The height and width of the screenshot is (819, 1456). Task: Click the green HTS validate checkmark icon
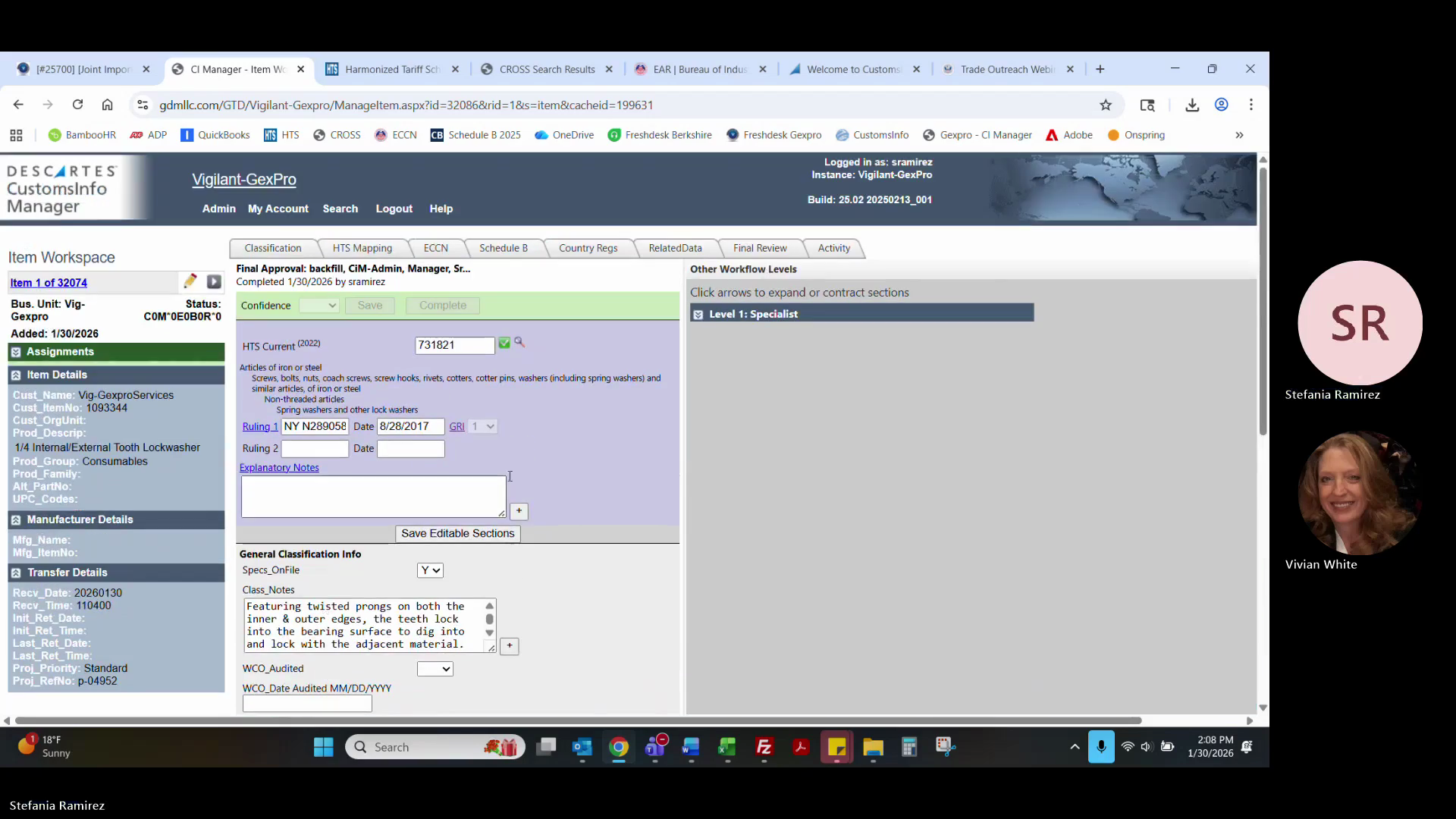click(x=504, y=344)
